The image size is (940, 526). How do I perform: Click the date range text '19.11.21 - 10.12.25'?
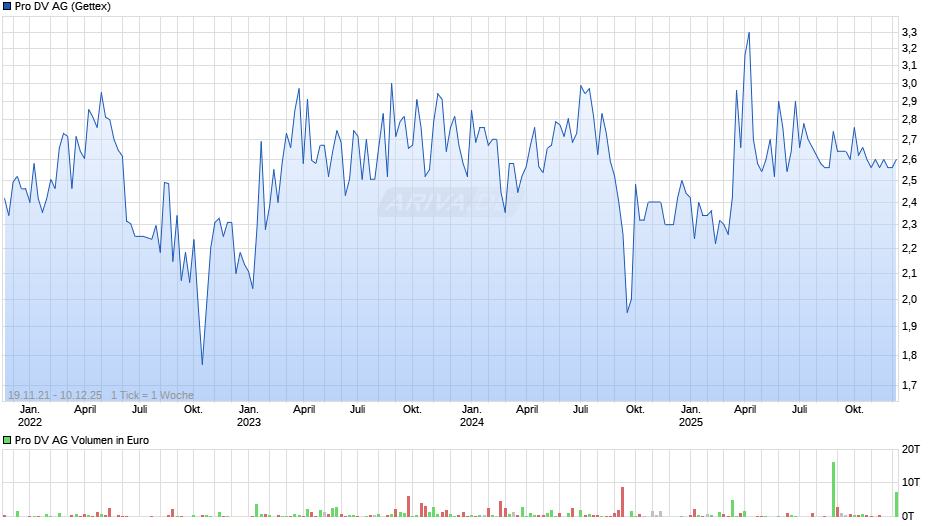pyautogui.click(x=55, y=395)
